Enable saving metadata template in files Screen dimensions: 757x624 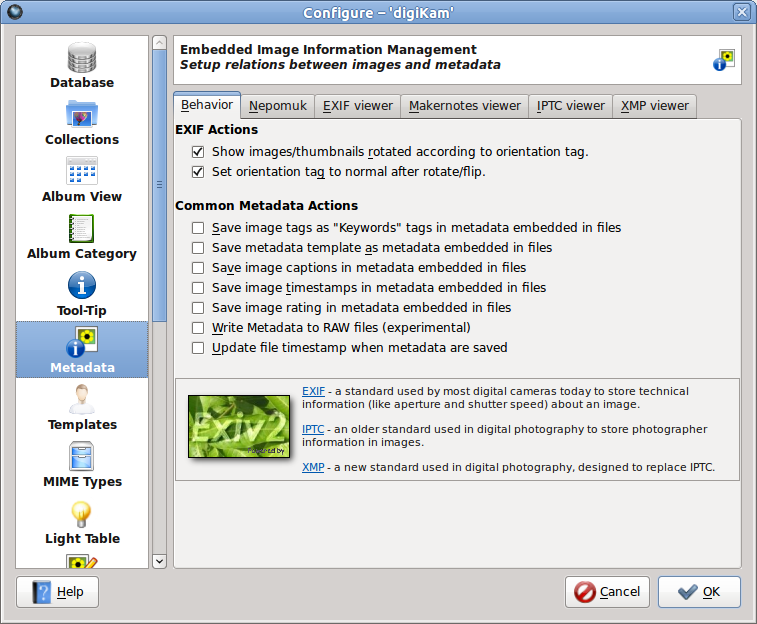tap(198, 248)
